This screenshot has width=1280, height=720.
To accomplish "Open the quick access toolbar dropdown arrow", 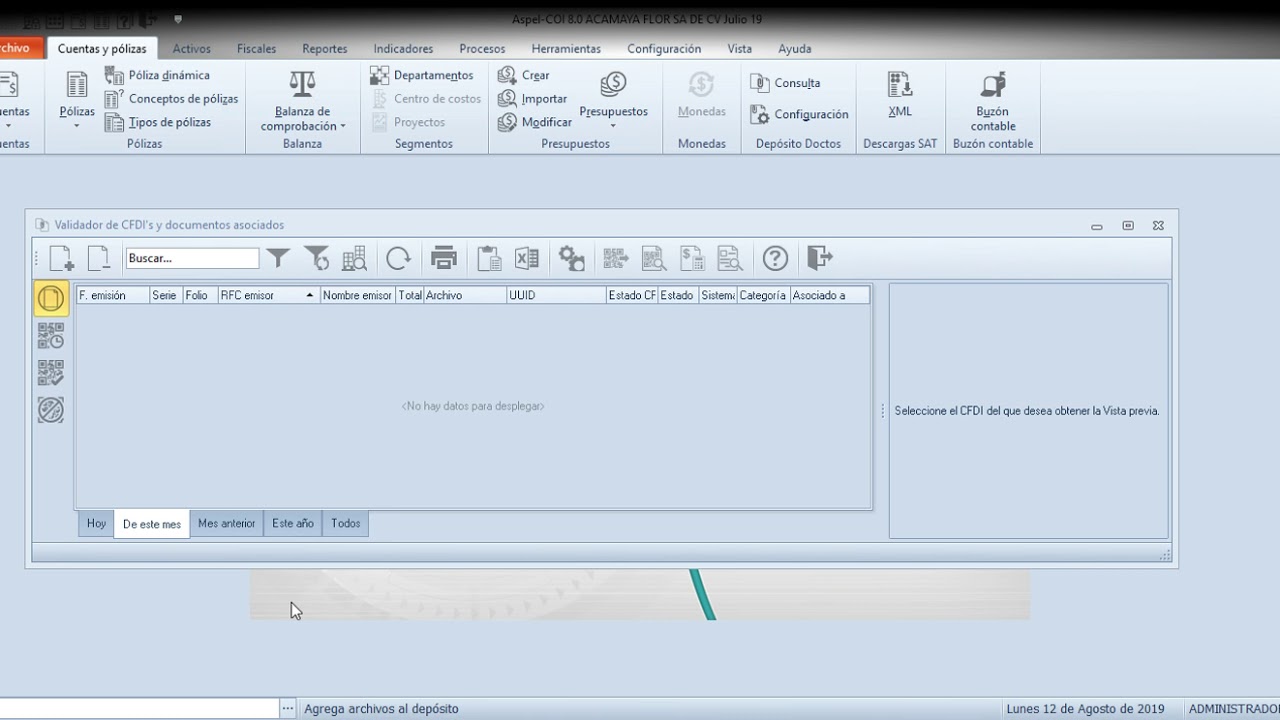I will (x=178, y=18).
